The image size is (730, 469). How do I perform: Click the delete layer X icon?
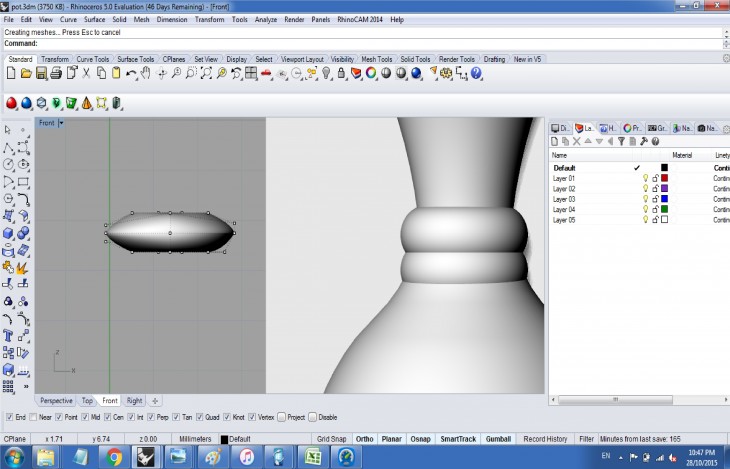click(x=577, y=141)
